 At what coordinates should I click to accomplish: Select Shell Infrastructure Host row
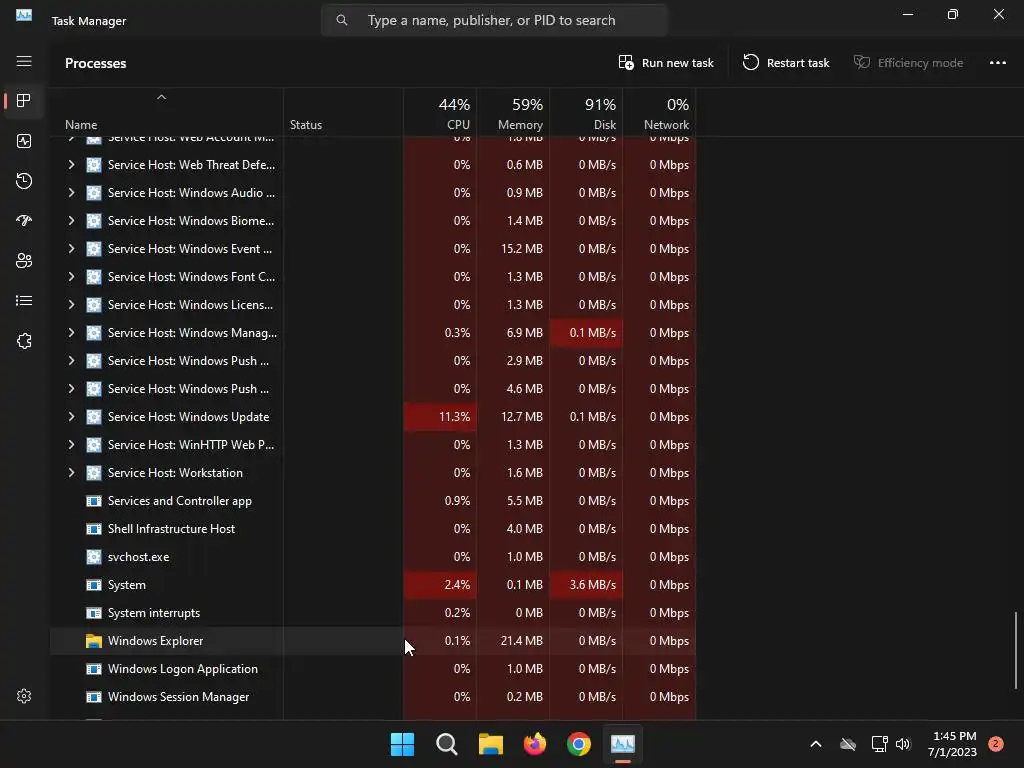[x=373, y=529]
